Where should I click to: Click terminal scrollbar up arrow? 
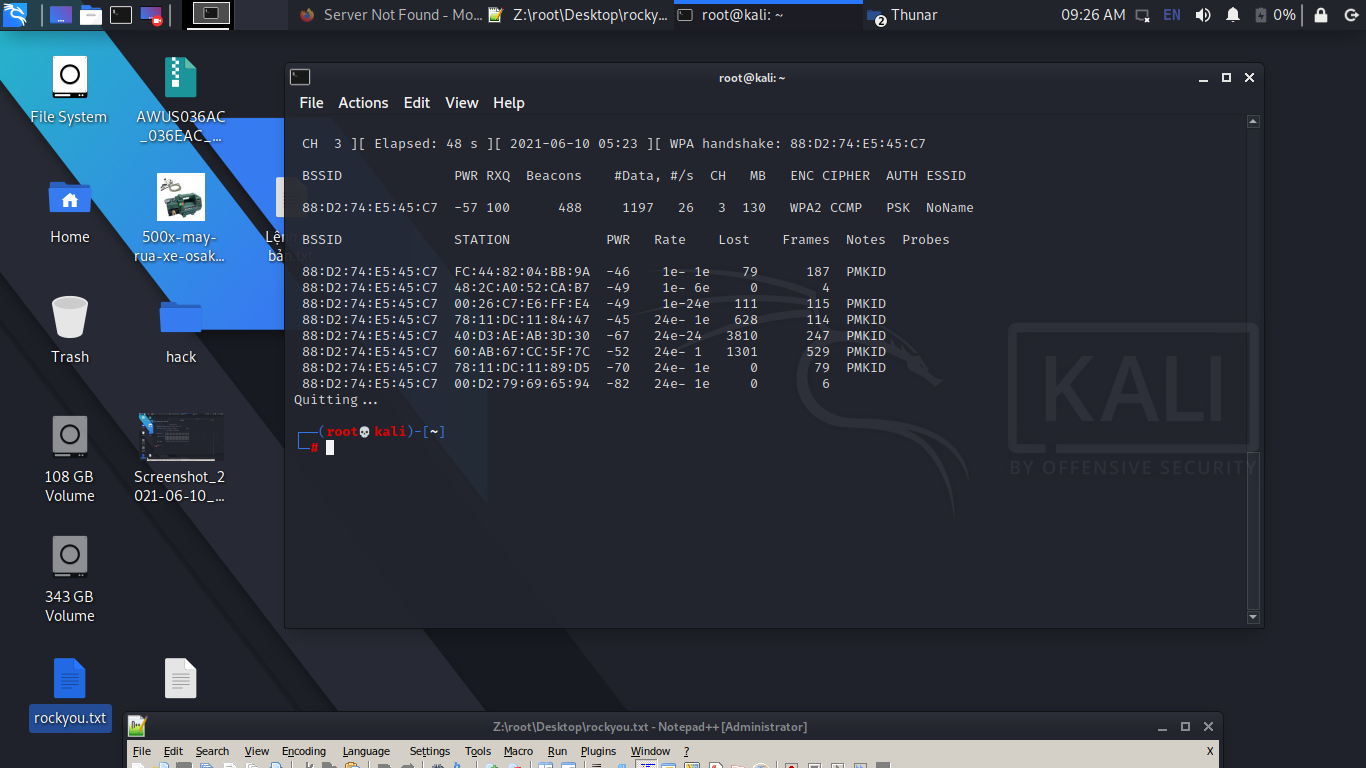click(x=1254, y=122)
